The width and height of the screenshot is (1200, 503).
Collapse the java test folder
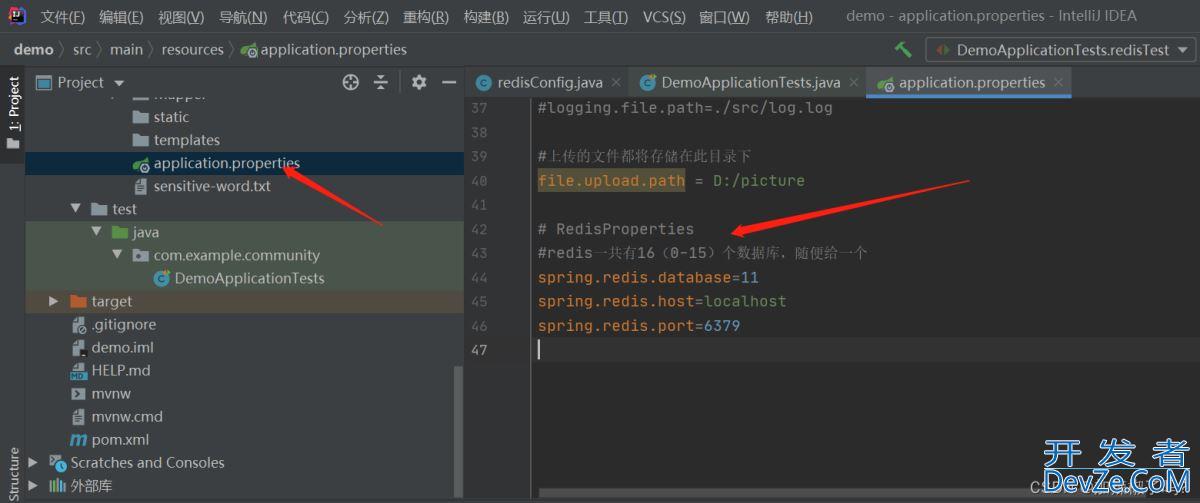96,232
